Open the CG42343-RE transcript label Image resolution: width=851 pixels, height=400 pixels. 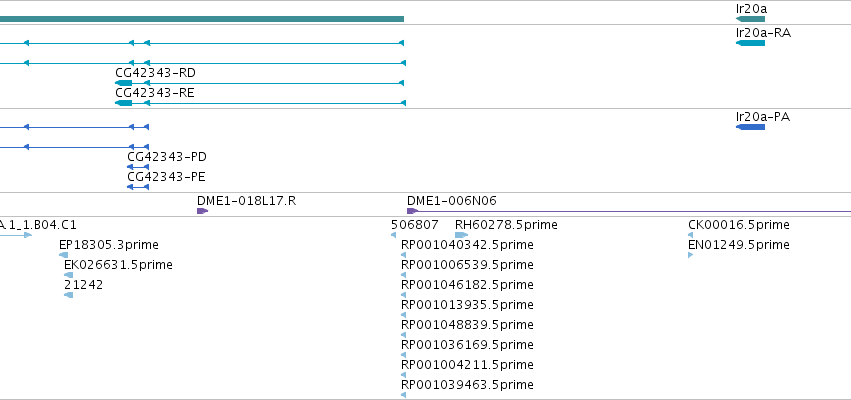coord(155,93)
